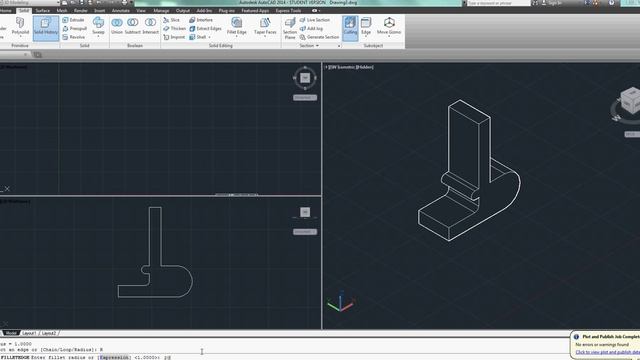Toggle Live Section
The width and height of the screenshot is (640, 360).
coord(315,20)
